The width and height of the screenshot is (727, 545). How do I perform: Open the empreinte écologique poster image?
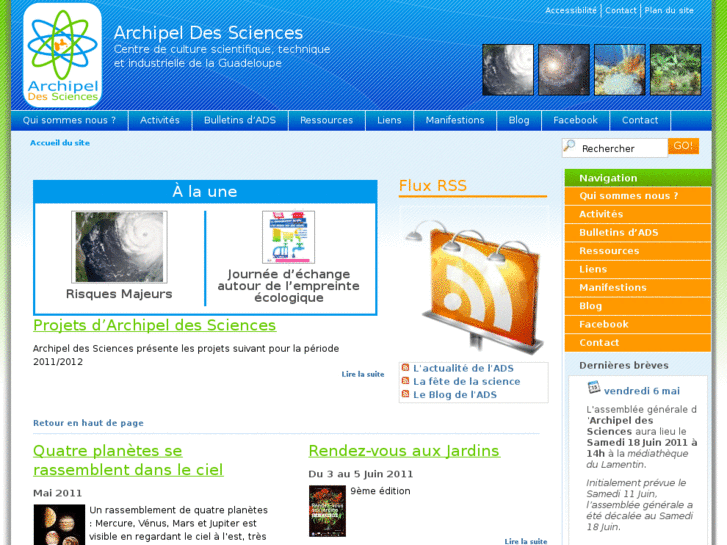click(x=288, y=237)
